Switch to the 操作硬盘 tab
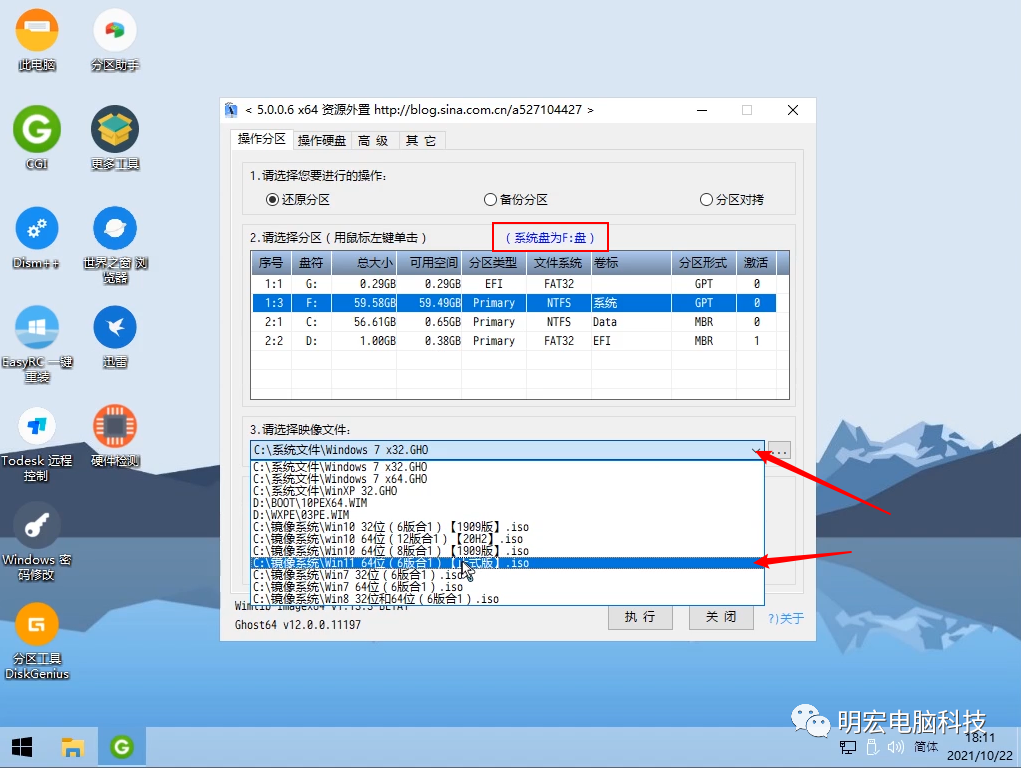Screen dimensions: 1021x768 click(x=322, y=141)
